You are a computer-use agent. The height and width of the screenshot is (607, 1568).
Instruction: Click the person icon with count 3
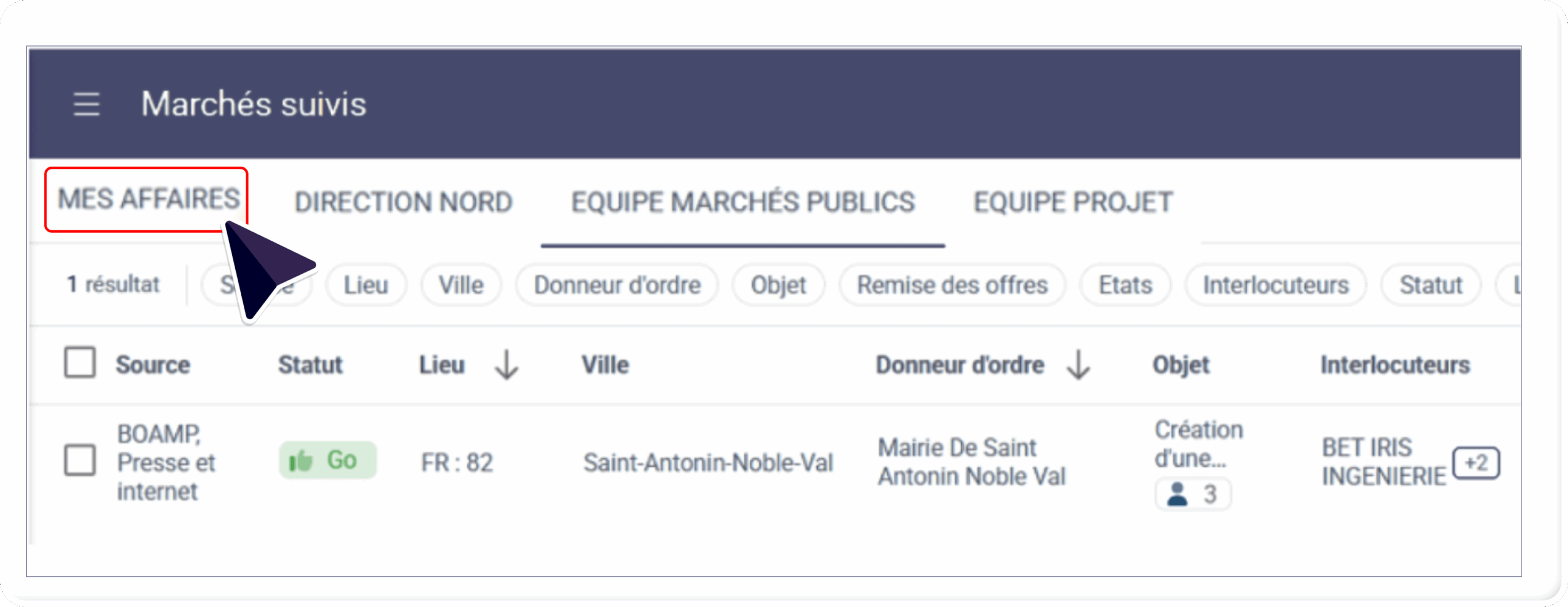tap(1192, 494)
